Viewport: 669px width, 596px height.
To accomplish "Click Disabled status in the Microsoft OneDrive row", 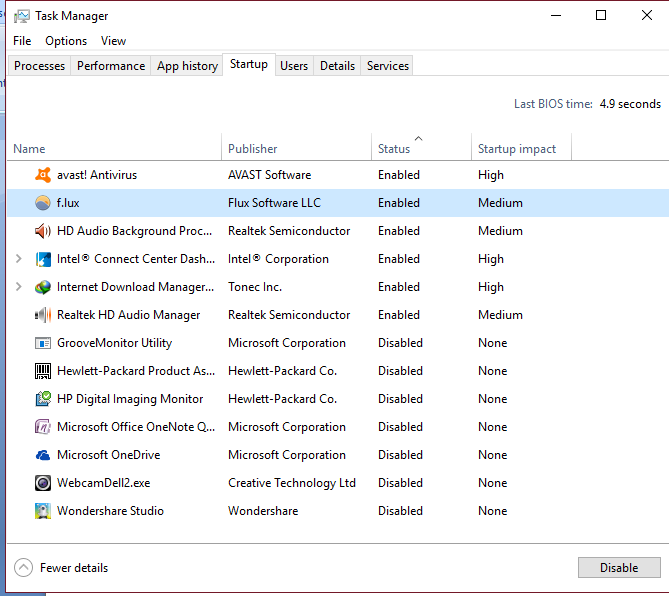I will tap(400, 455).
